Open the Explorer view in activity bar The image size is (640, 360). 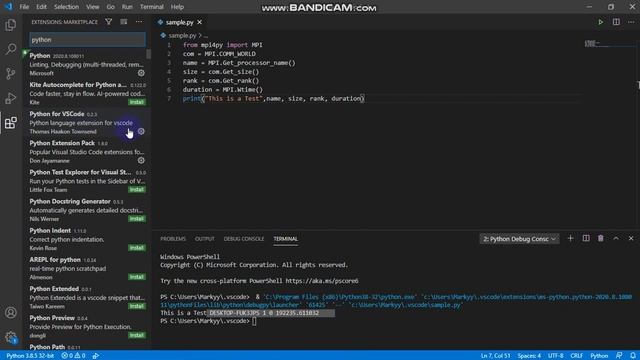(11, 25)
